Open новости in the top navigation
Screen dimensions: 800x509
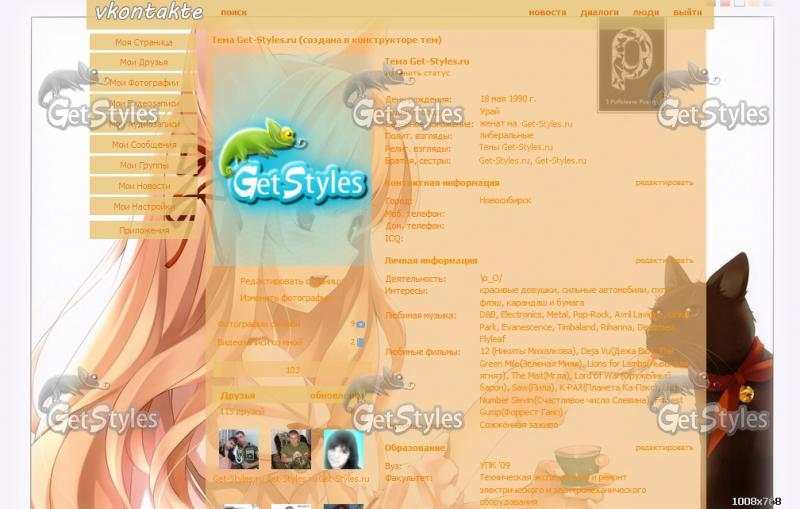[x=547, y=12]
